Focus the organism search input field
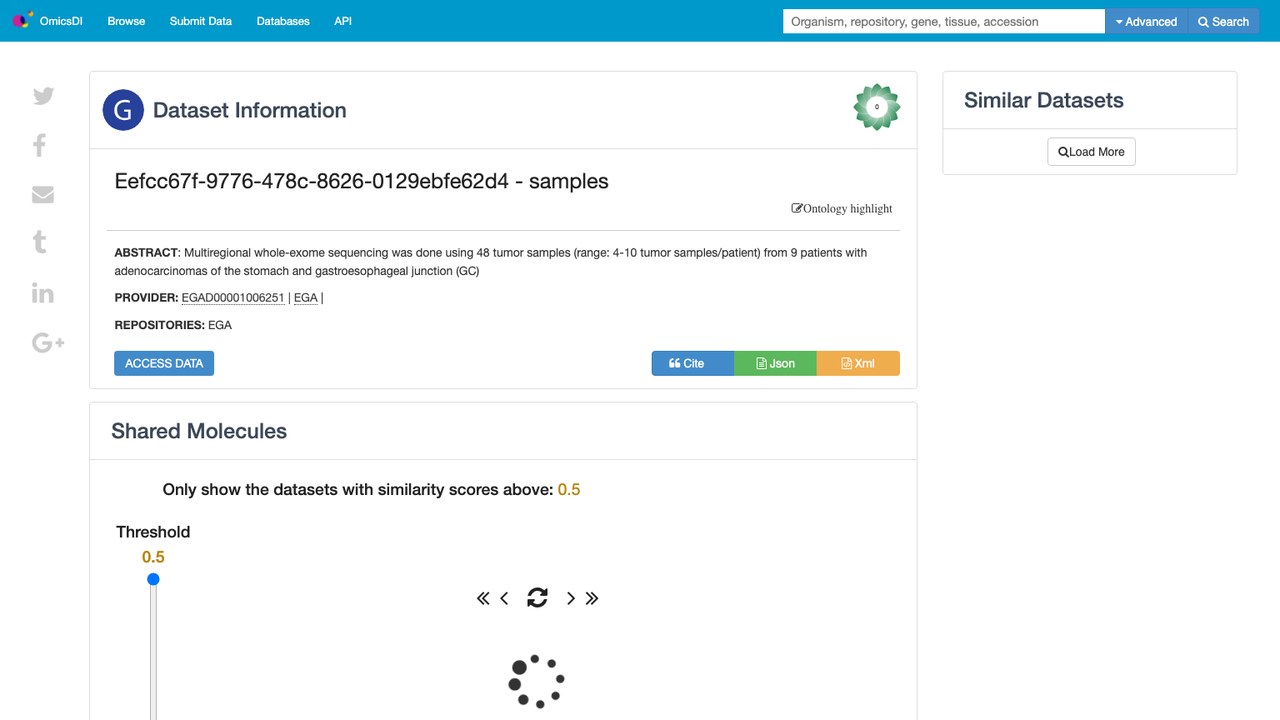 click(944, 21)
